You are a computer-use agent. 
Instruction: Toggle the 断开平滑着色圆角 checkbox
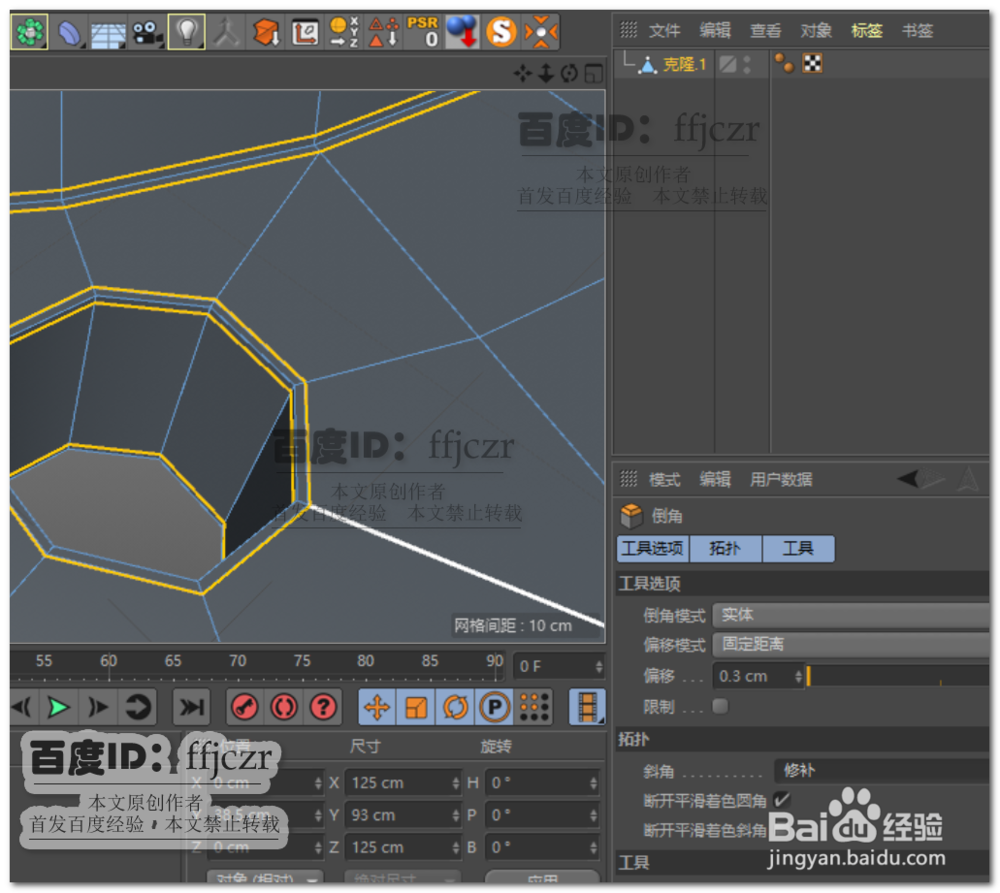pyautogui.click(x=781, y=800)
